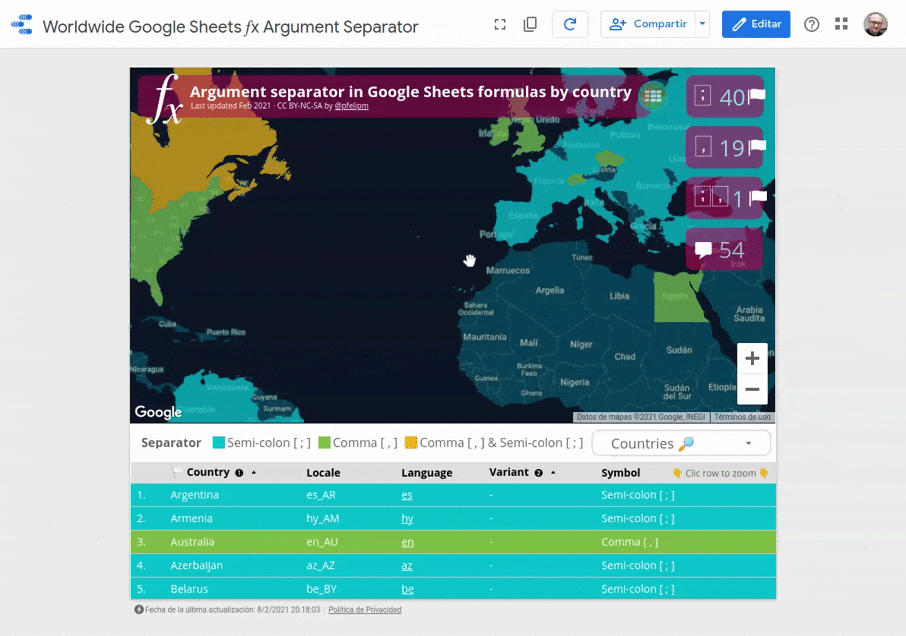Click the Variant info icon
The height and width of the screenshot is (636, 906).
[x=539, y=473]
